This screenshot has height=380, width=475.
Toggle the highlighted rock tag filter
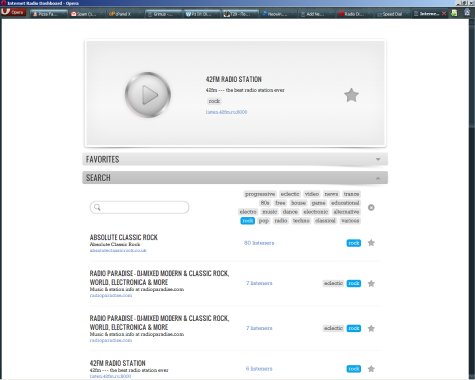[x=248, y=221]
